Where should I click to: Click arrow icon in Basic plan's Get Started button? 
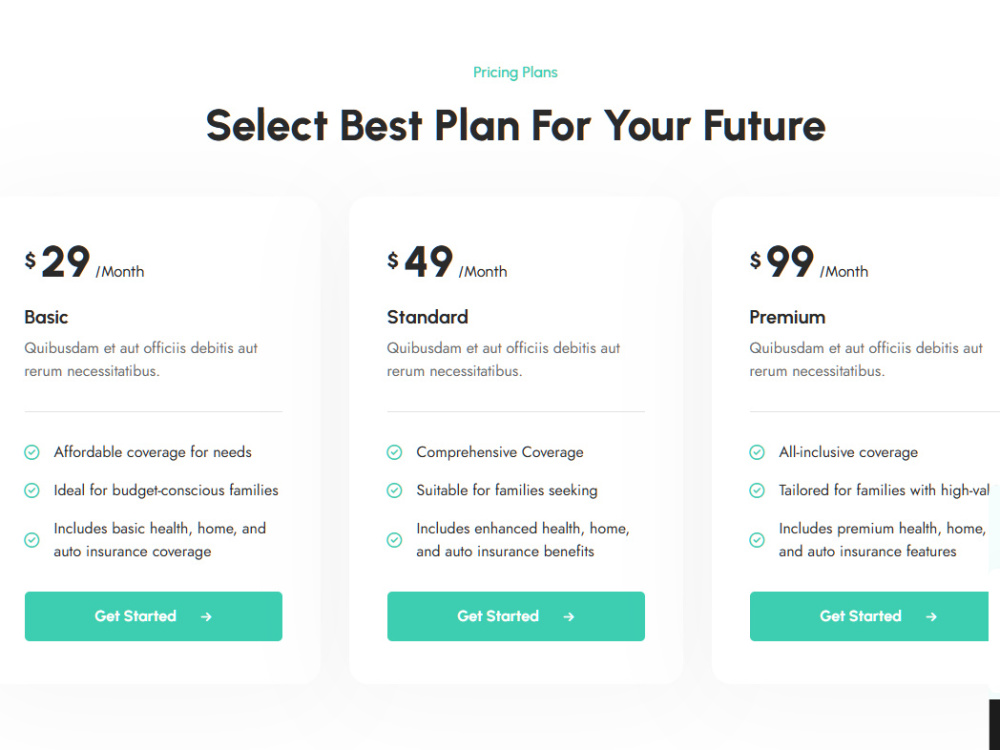pyautogui.click(x=206, y=617)
